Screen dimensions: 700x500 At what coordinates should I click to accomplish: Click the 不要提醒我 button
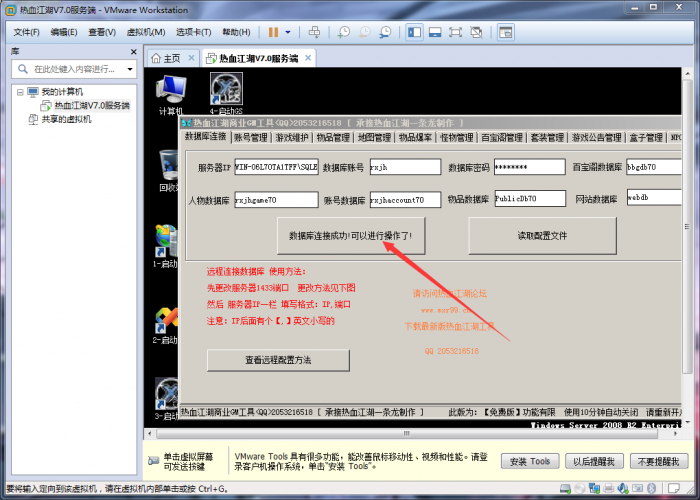coord(658,461)
